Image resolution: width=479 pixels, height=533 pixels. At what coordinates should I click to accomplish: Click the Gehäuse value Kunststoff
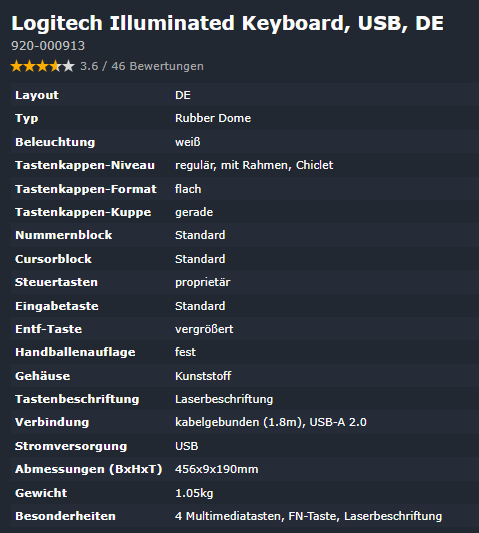tap(203, 376)
